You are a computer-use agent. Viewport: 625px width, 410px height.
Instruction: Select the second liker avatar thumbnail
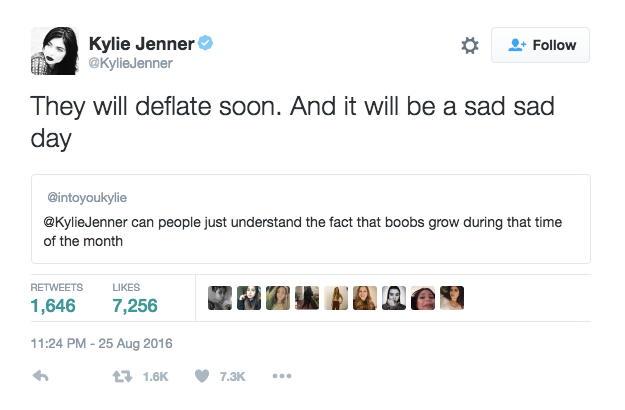click(249, 298)
